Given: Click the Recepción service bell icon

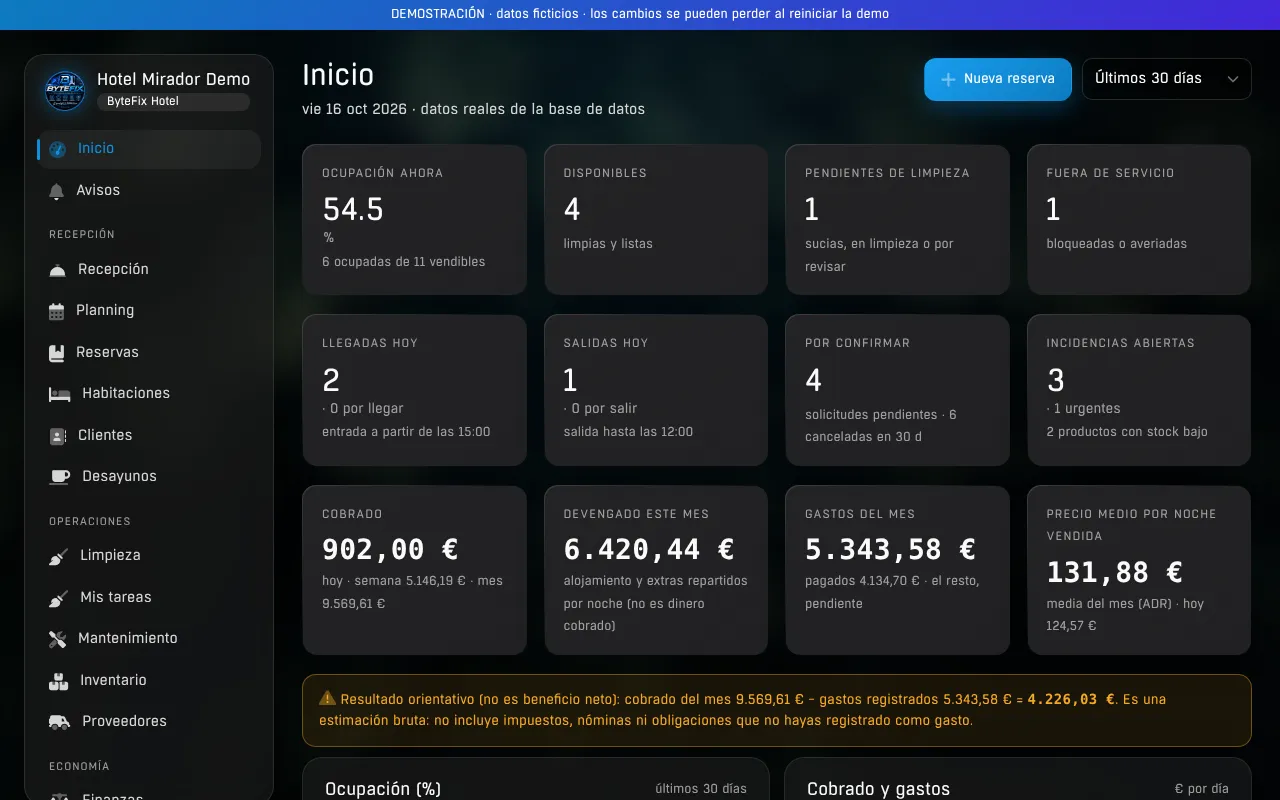Looking at the screenshot, I should [x=58, y=270].
